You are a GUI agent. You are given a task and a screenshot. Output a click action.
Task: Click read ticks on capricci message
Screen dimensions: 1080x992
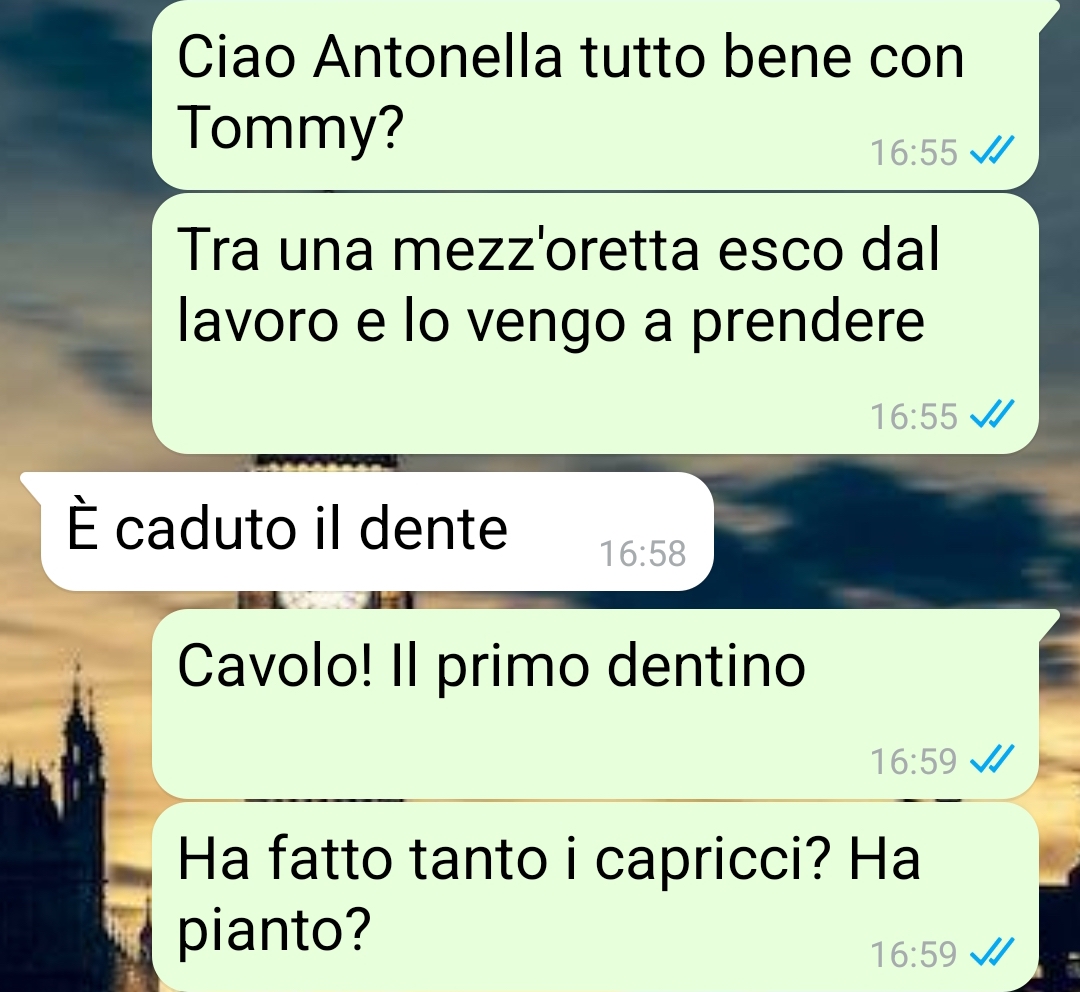point(992,953)
